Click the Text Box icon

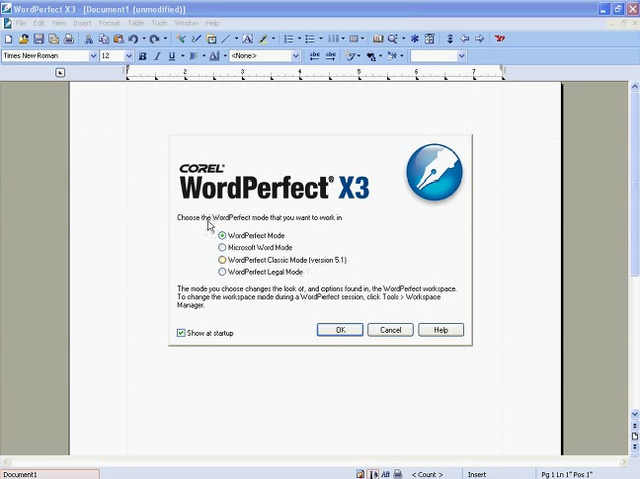248,39
